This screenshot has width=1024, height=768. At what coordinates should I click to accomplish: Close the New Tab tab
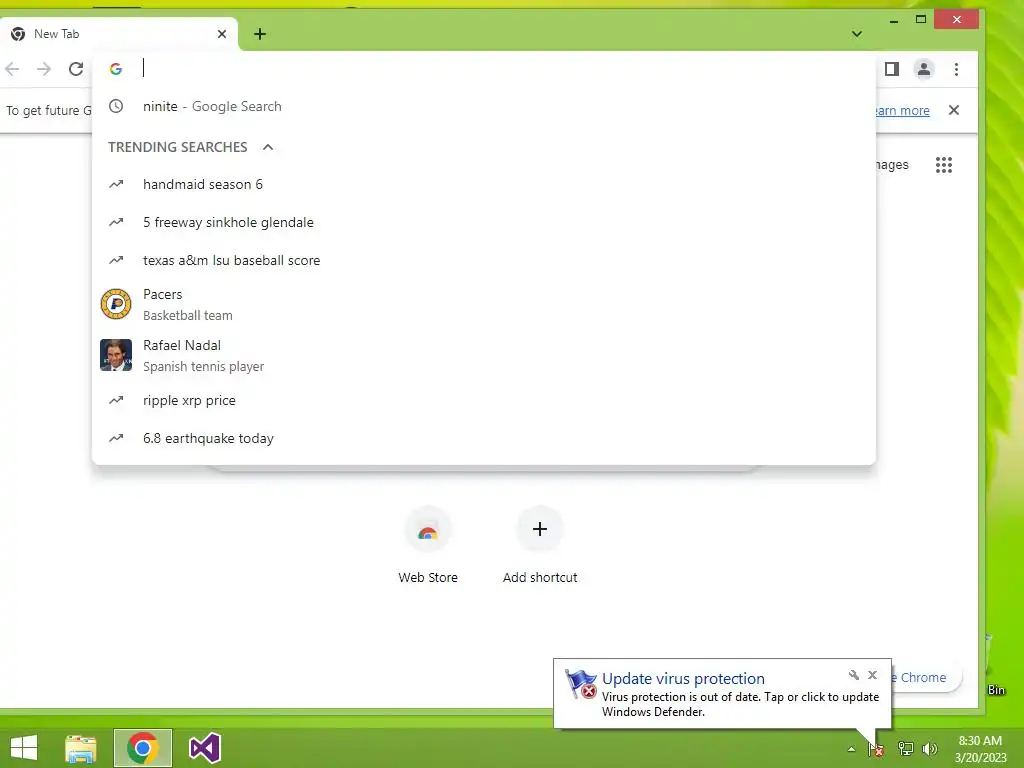tap(222, 34)
